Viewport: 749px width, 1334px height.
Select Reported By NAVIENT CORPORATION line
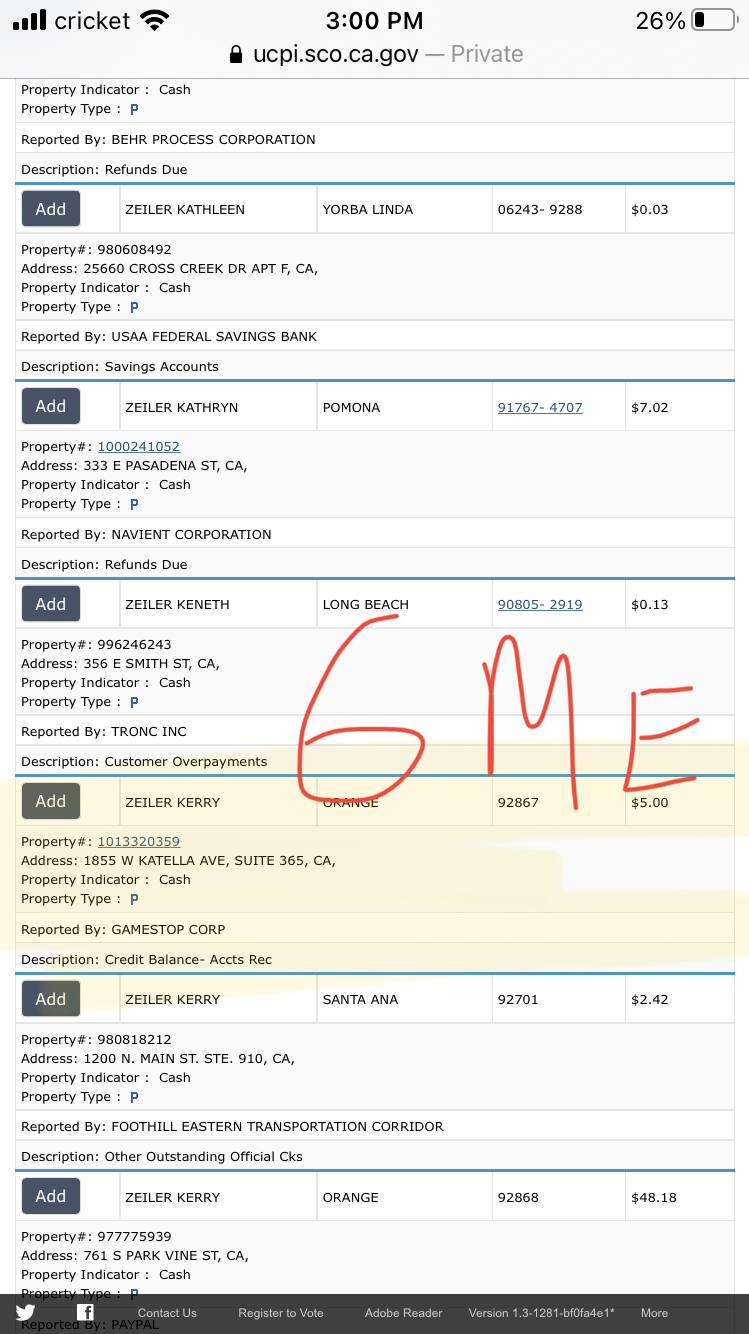(375, 534)
